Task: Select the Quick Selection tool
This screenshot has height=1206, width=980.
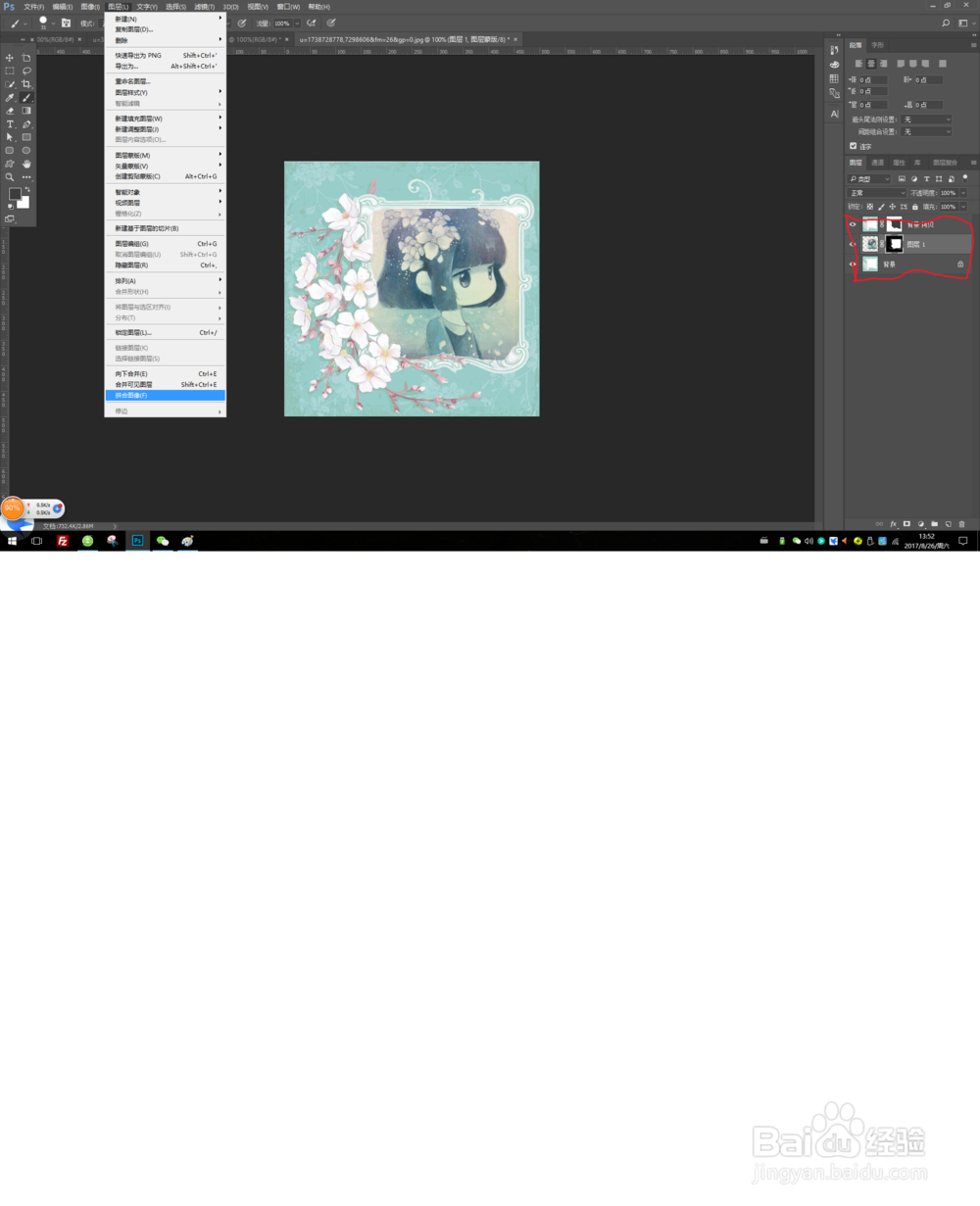Action: coord(10,84)
